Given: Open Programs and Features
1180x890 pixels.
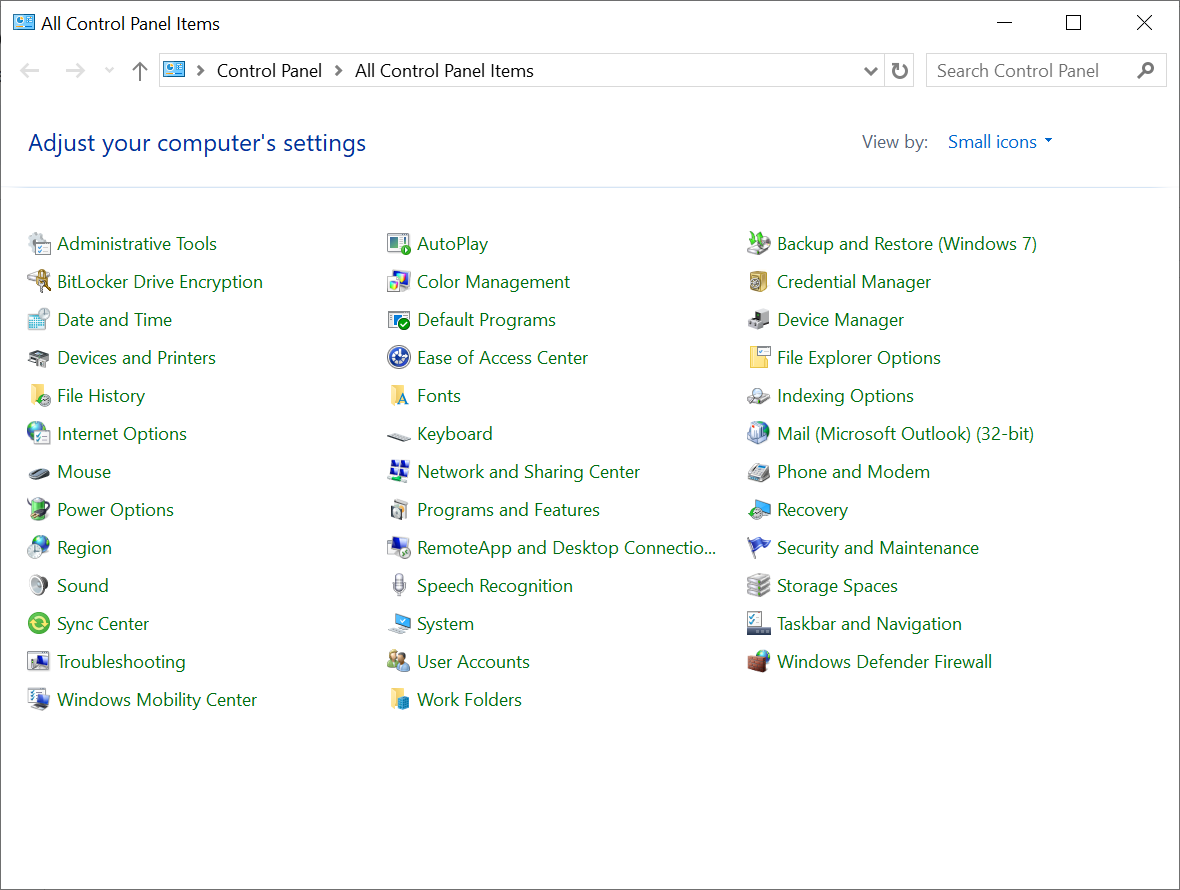Looking at the screenshot, I should [x=508, y=509].
